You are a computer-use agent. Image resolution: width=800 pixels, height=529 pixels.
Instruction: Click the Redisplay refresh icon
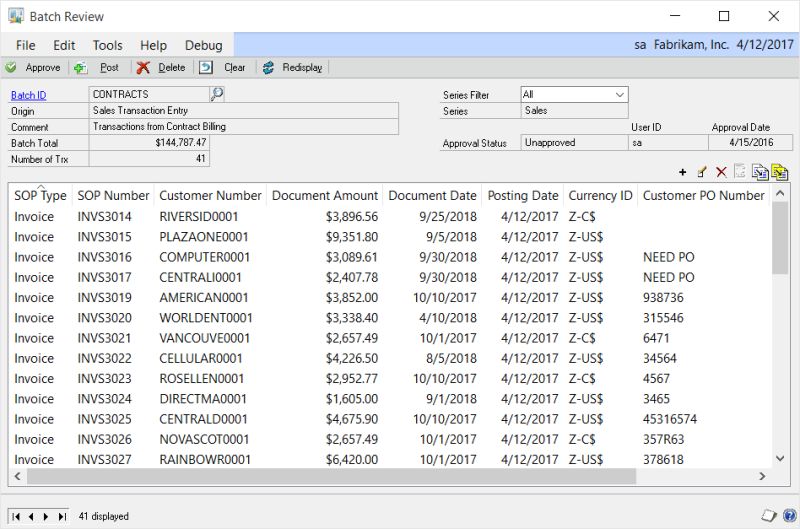tap(268, 67)
